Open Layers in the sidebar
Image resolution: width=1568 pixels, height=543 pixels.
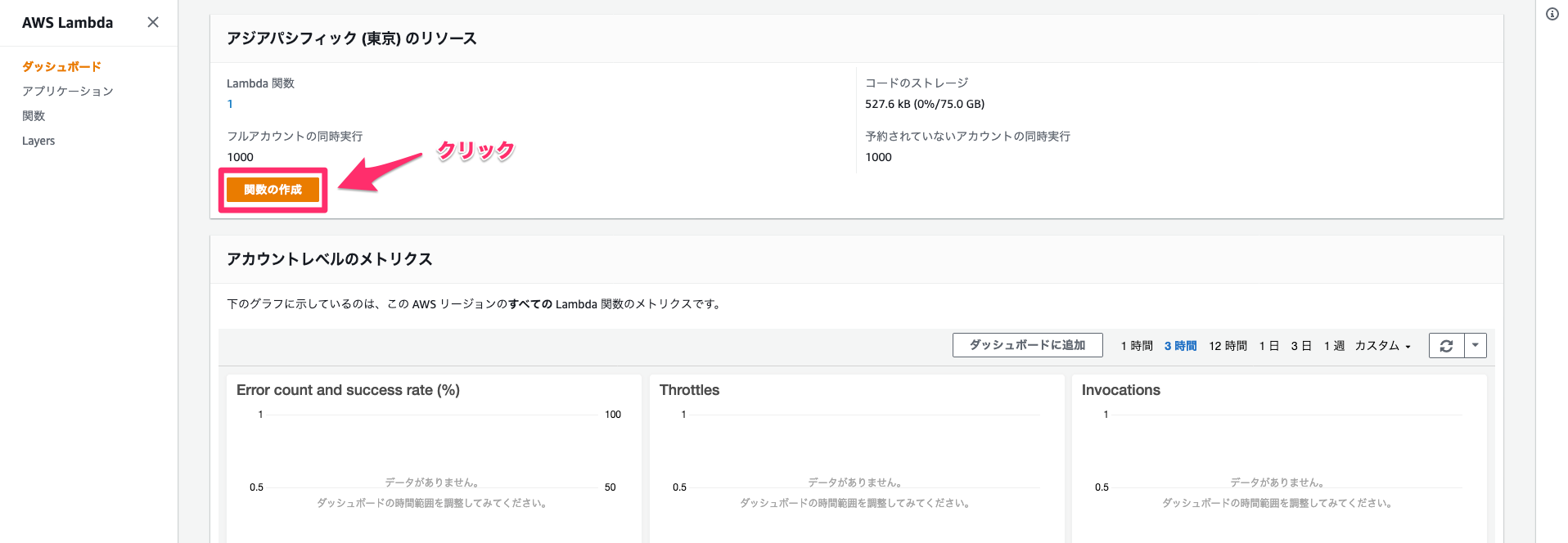point(38,141)
